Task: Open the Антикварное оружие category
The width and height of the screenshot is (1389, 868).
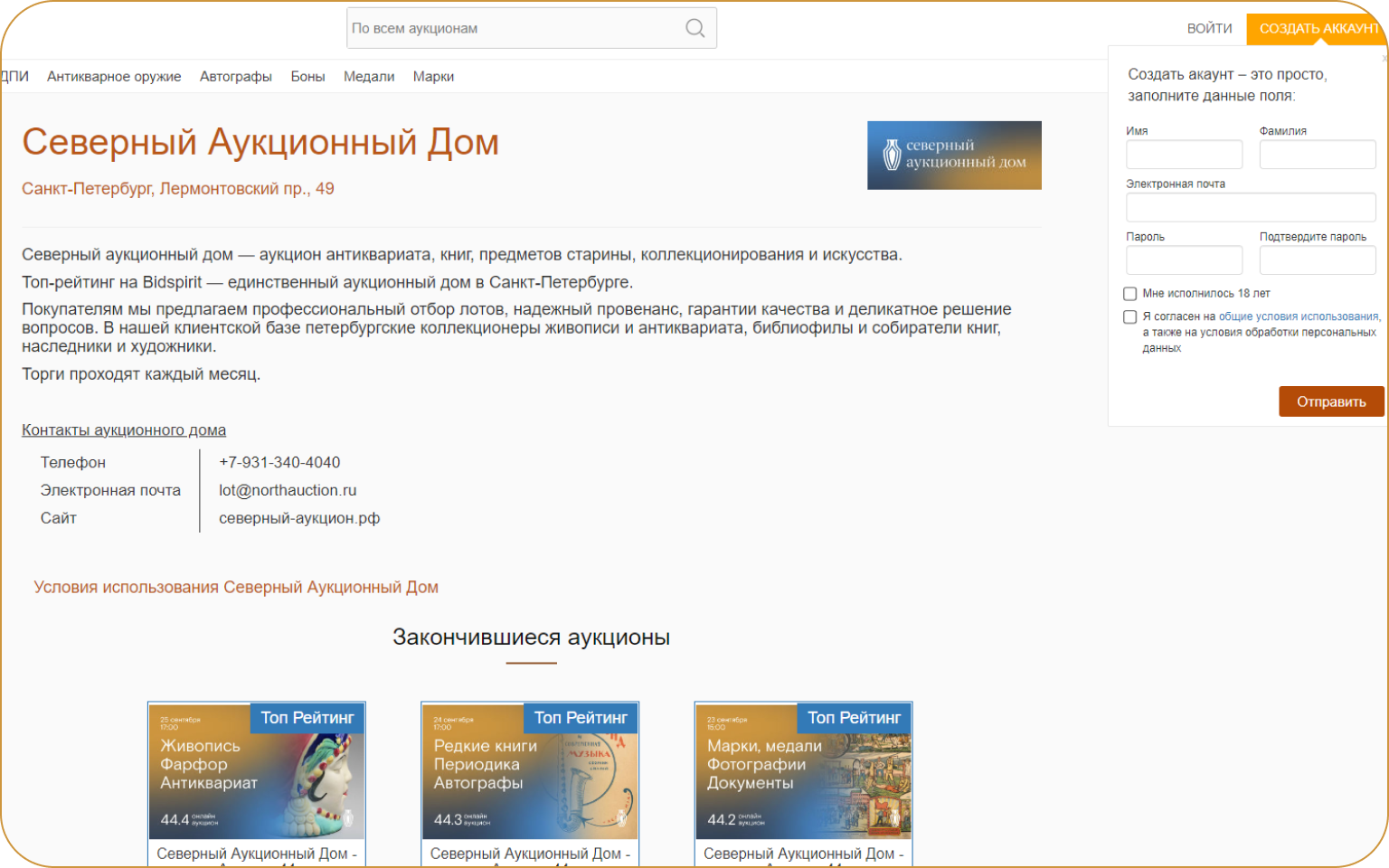Action: pyautogui.click(x=114, y=77)
